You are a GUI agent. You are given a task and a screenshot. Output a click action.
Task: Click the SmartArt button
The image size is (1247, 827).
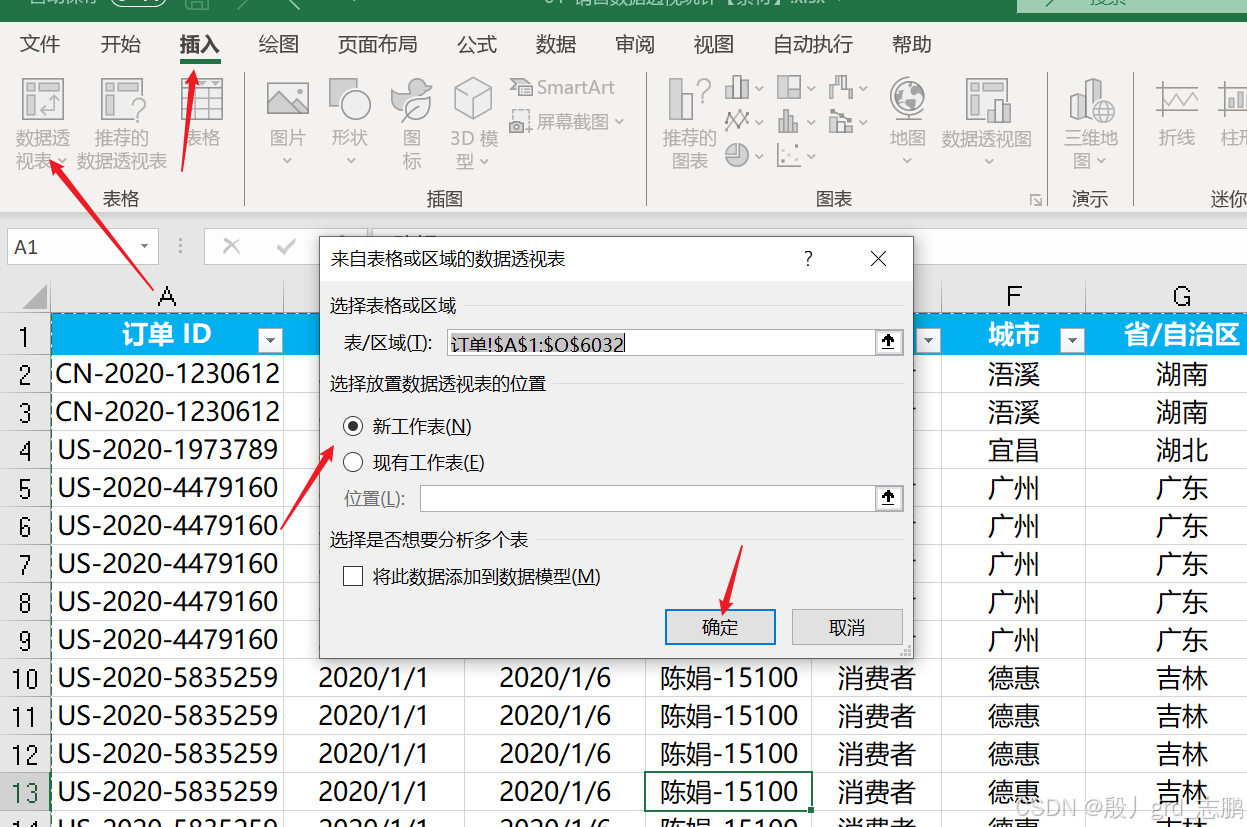(x=562, y=88)
